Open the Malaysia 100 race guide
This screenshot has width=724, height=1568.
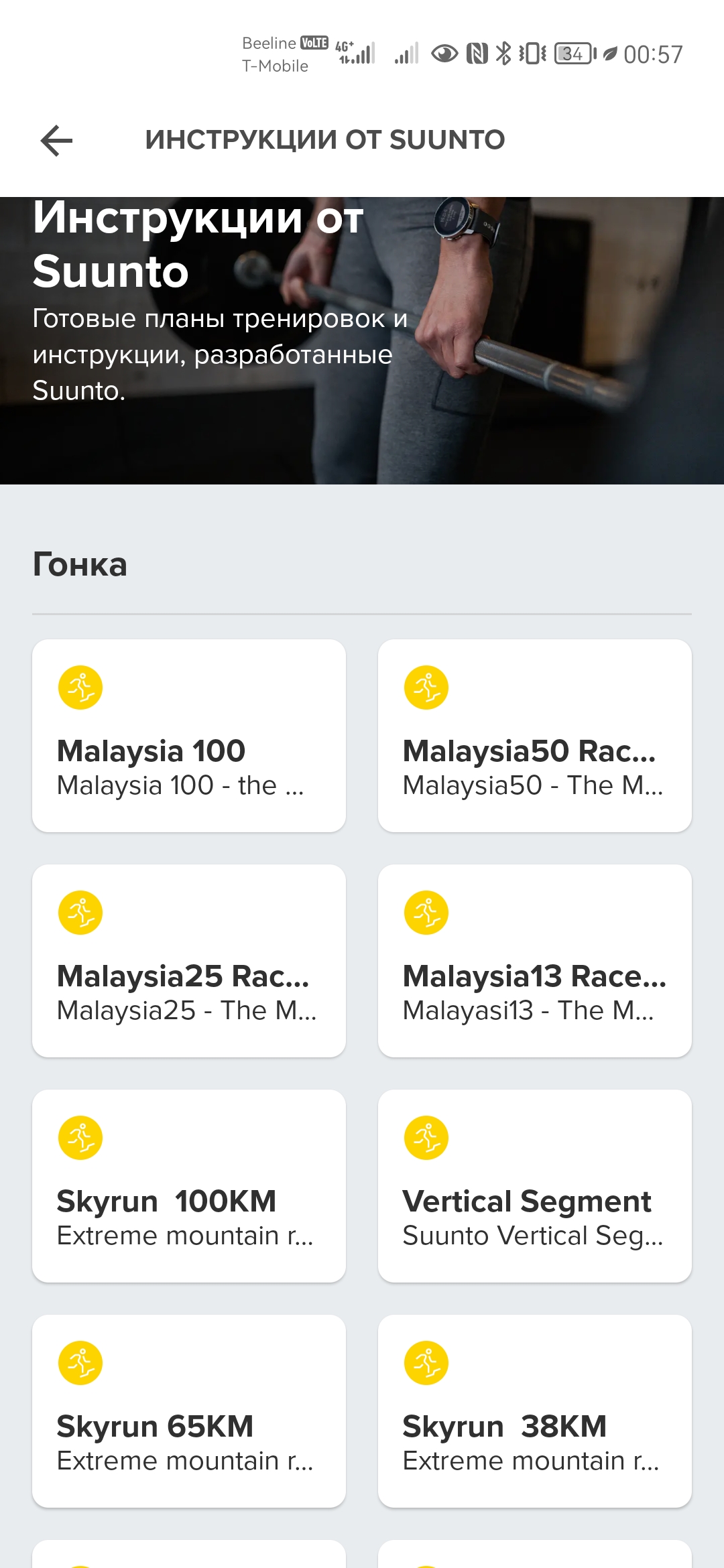pyautogui.click(x=152, y=751)
